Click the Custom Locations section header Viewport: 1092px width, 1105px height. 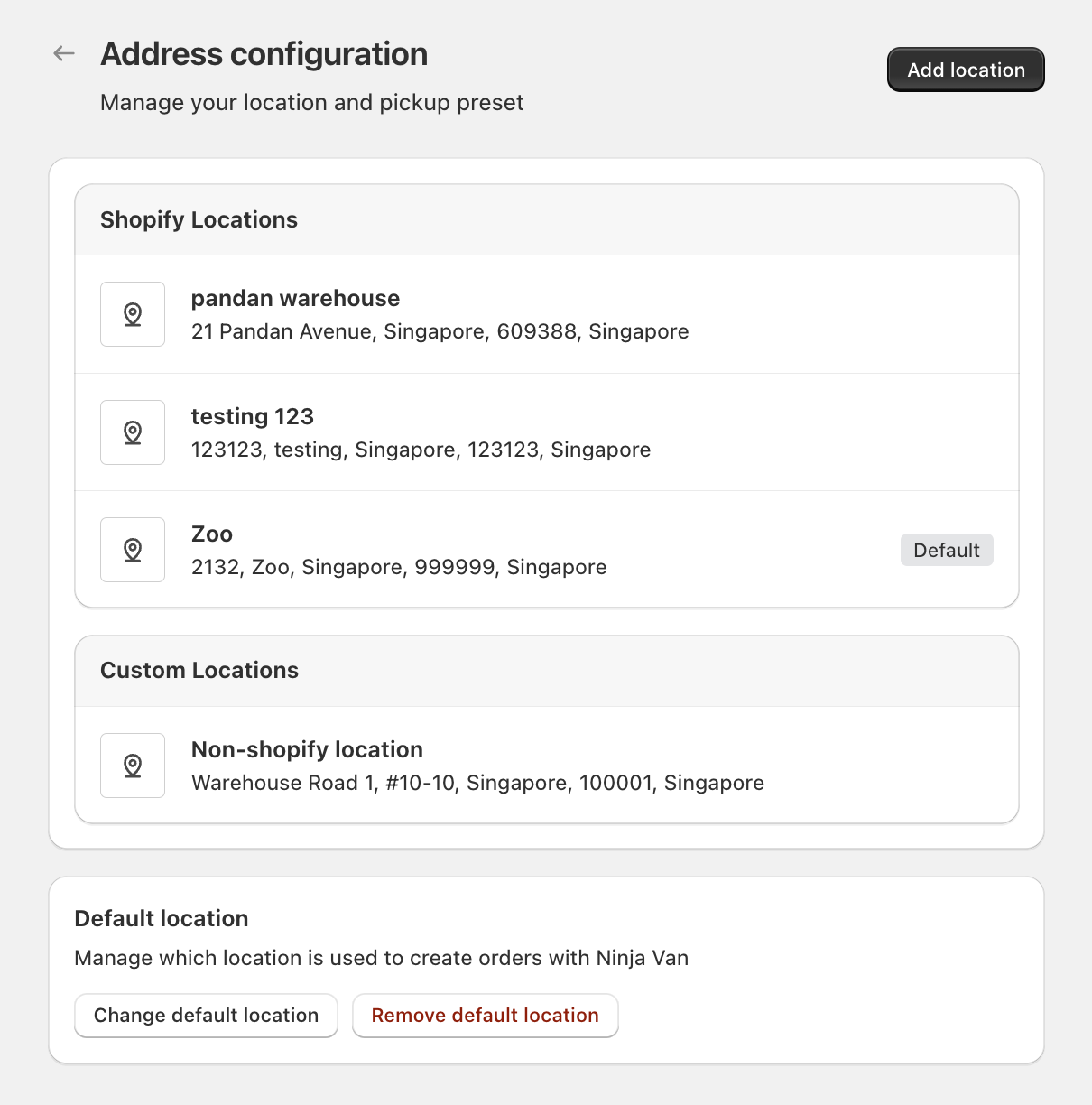(199, 671)
